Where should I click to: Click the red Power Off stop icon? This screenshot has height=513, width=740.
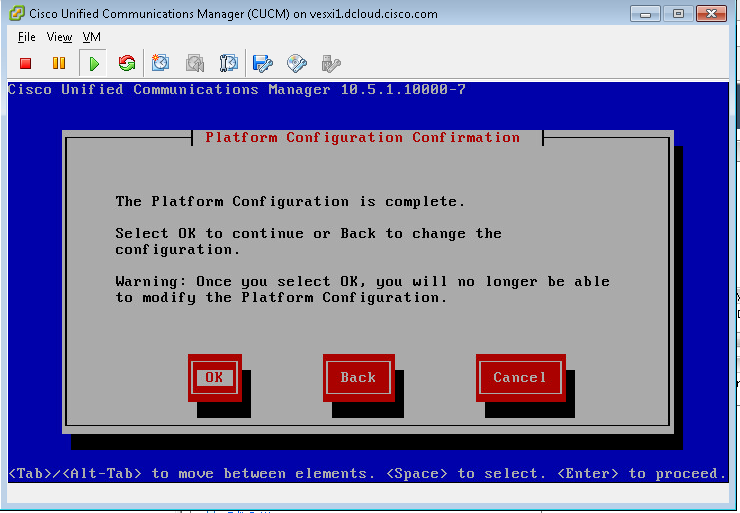click(25, 63)
